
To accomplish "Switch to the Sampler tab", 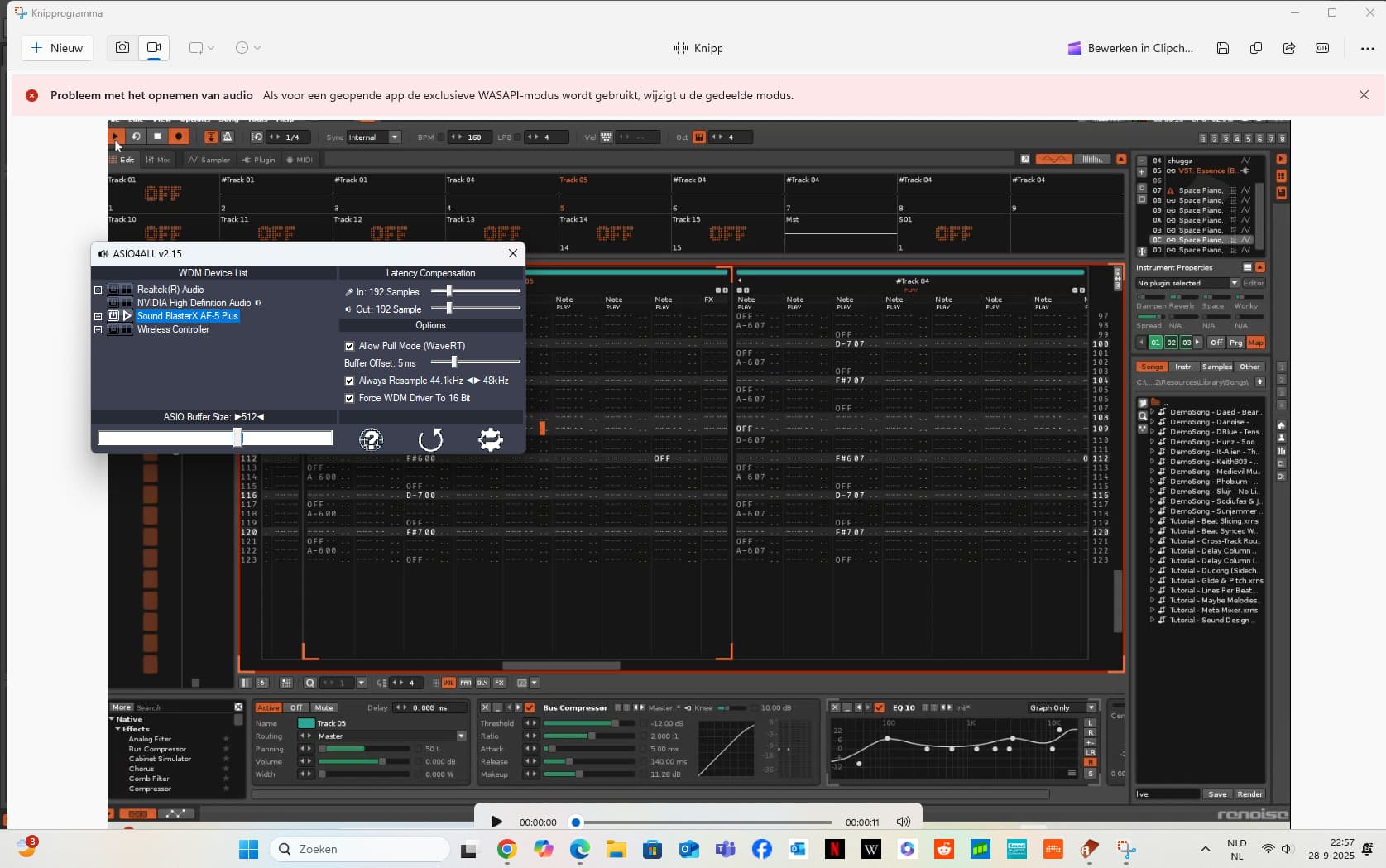I will coord(209,160).
